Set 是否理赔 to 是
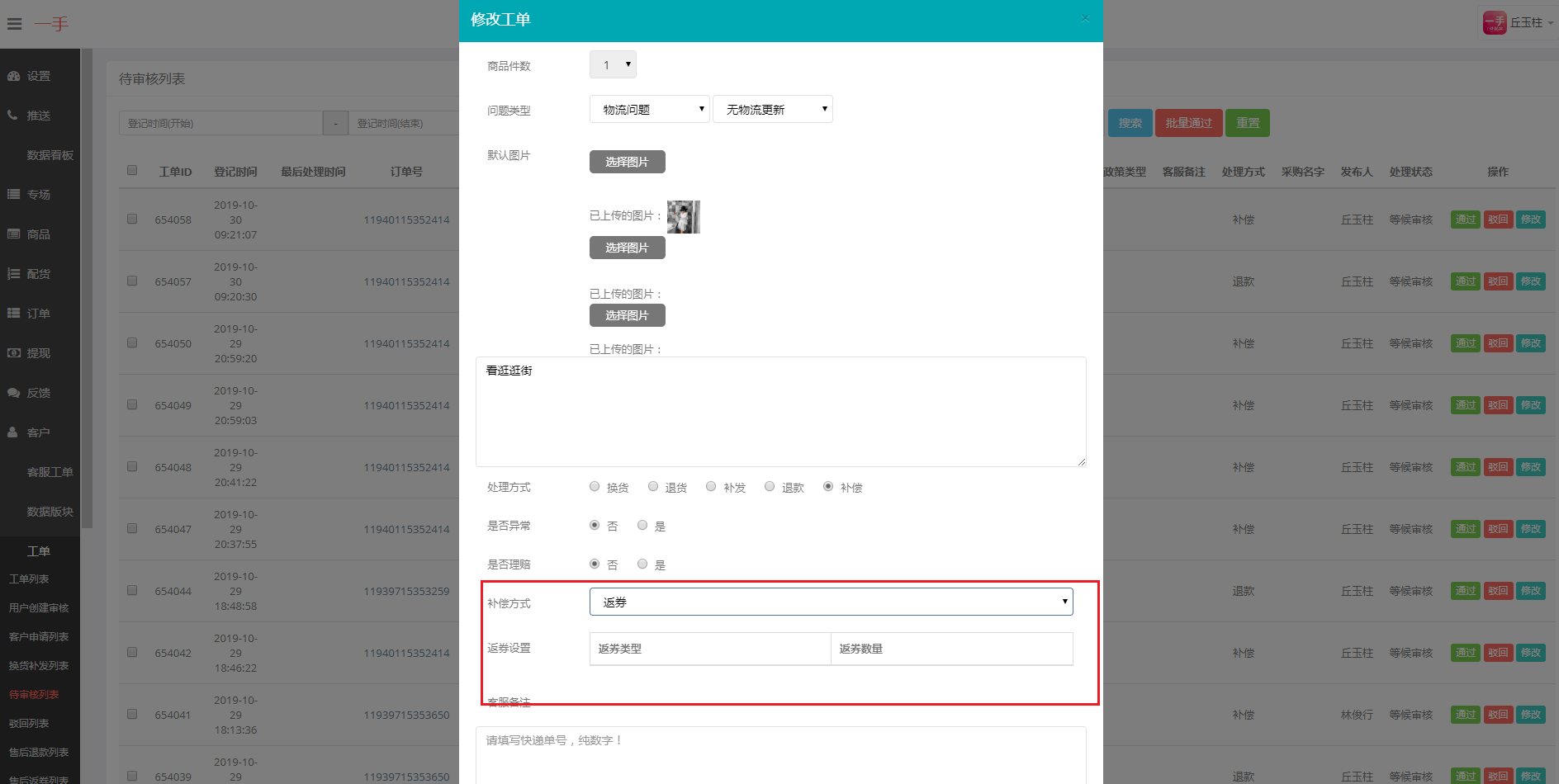 pyautogui.click(x=642, y=564)
